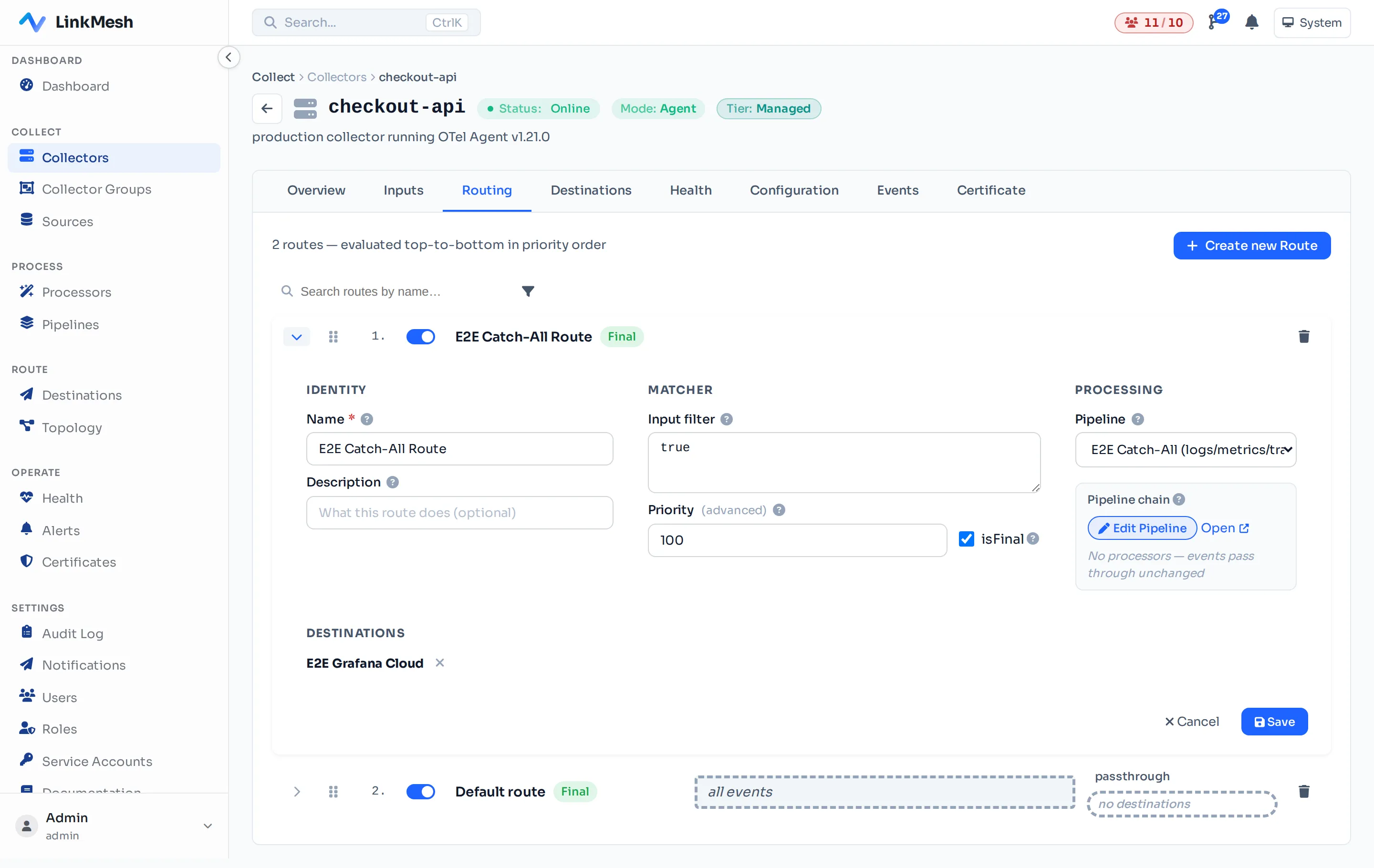The width and height of the screenshot is (1374, 868).
Task: Open Topology in the sidebar
Action: (x=114, y=427)
